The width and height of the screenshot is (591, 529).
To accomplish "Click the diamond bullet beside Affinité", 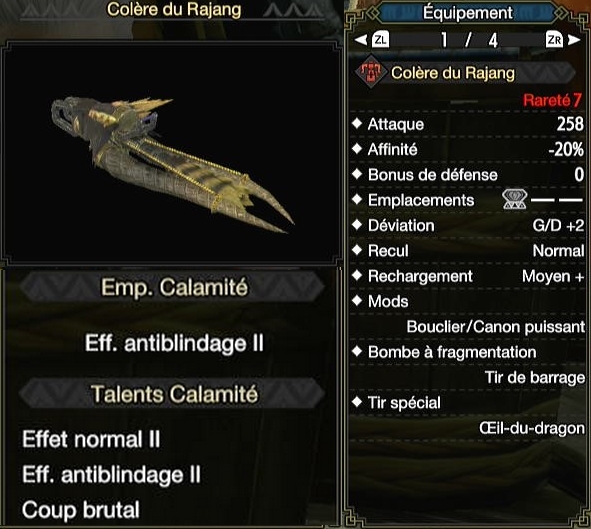I will point(357,149).
